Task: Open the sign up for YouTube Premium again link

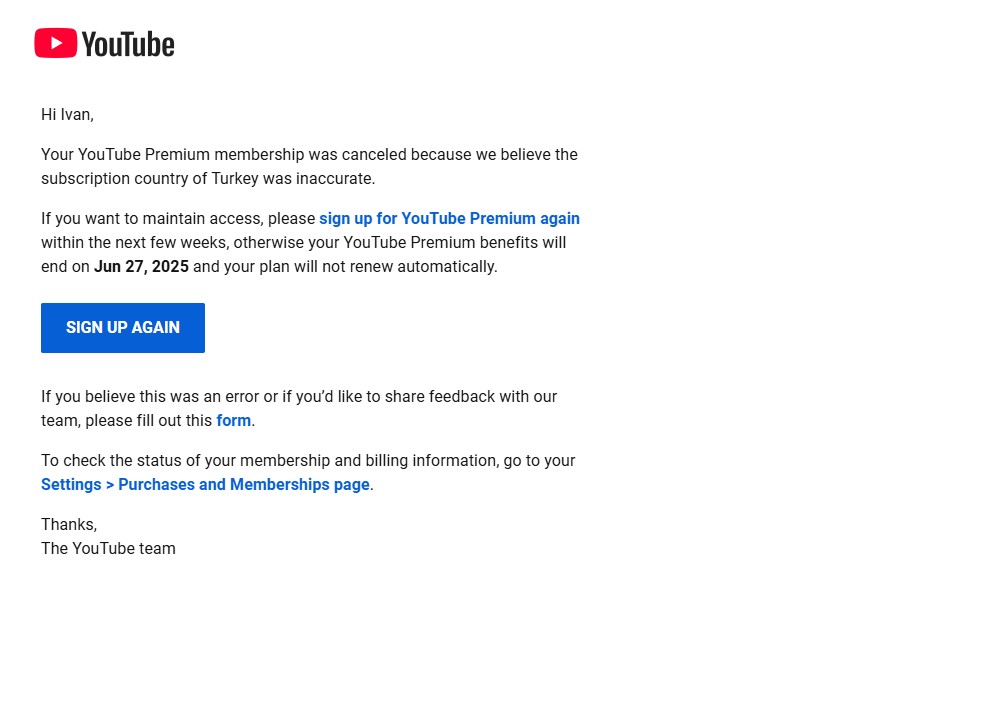Action: pyautogui.click(x=449, y=218)
